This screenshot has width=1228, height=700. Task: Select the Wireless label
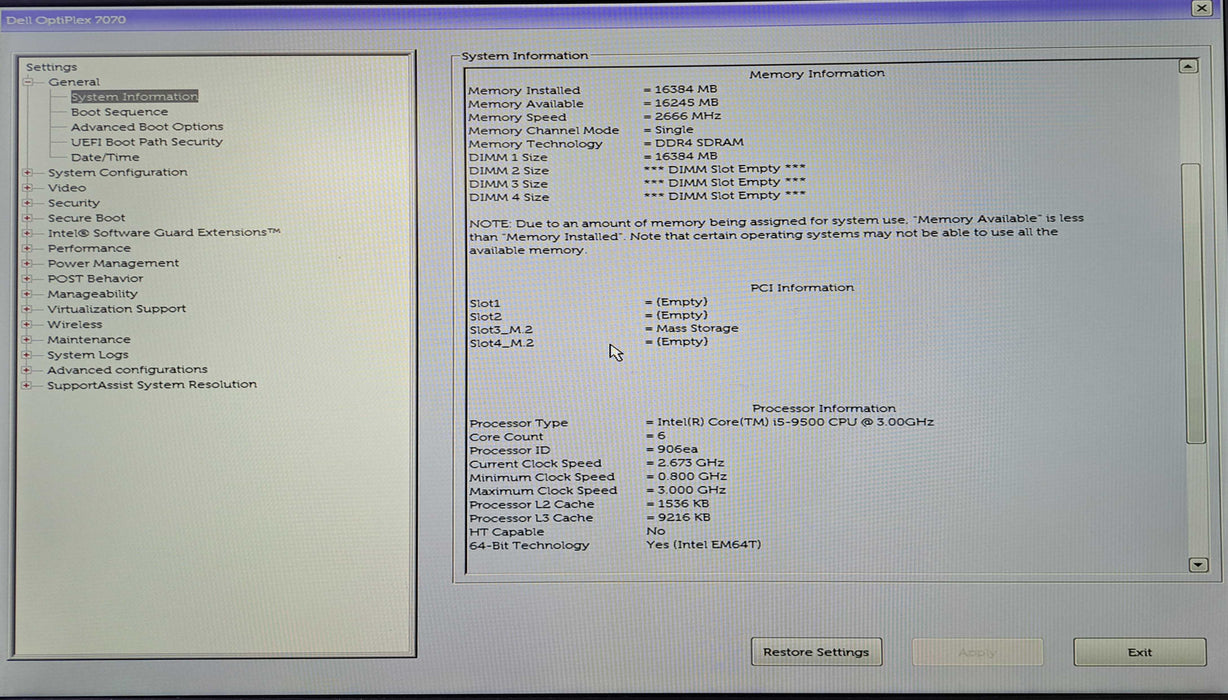[x=75, y=324]
